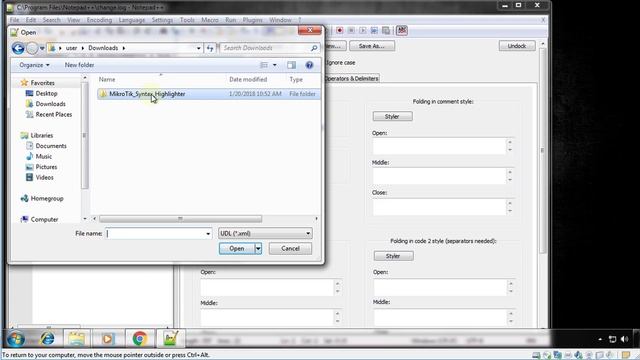This screenshot has height=360, width=640.
Task: Click the Open button
Action: (237, 249)
